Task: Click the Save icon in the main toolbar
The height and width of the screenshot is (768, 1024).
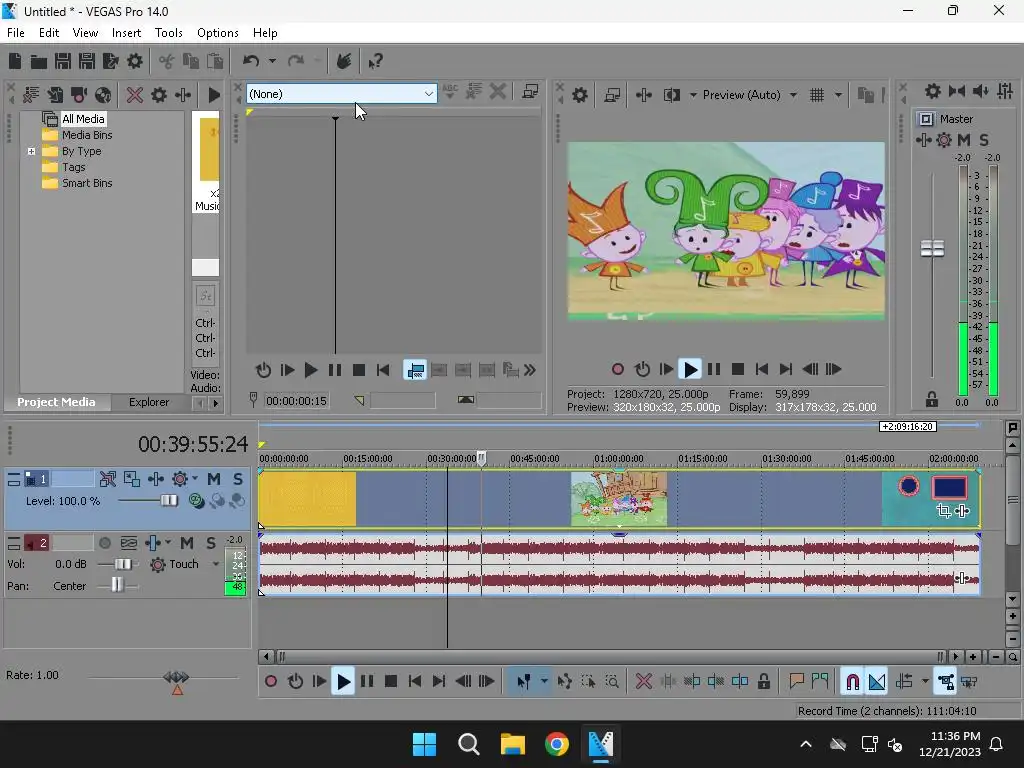Action: tap(63, 61)
